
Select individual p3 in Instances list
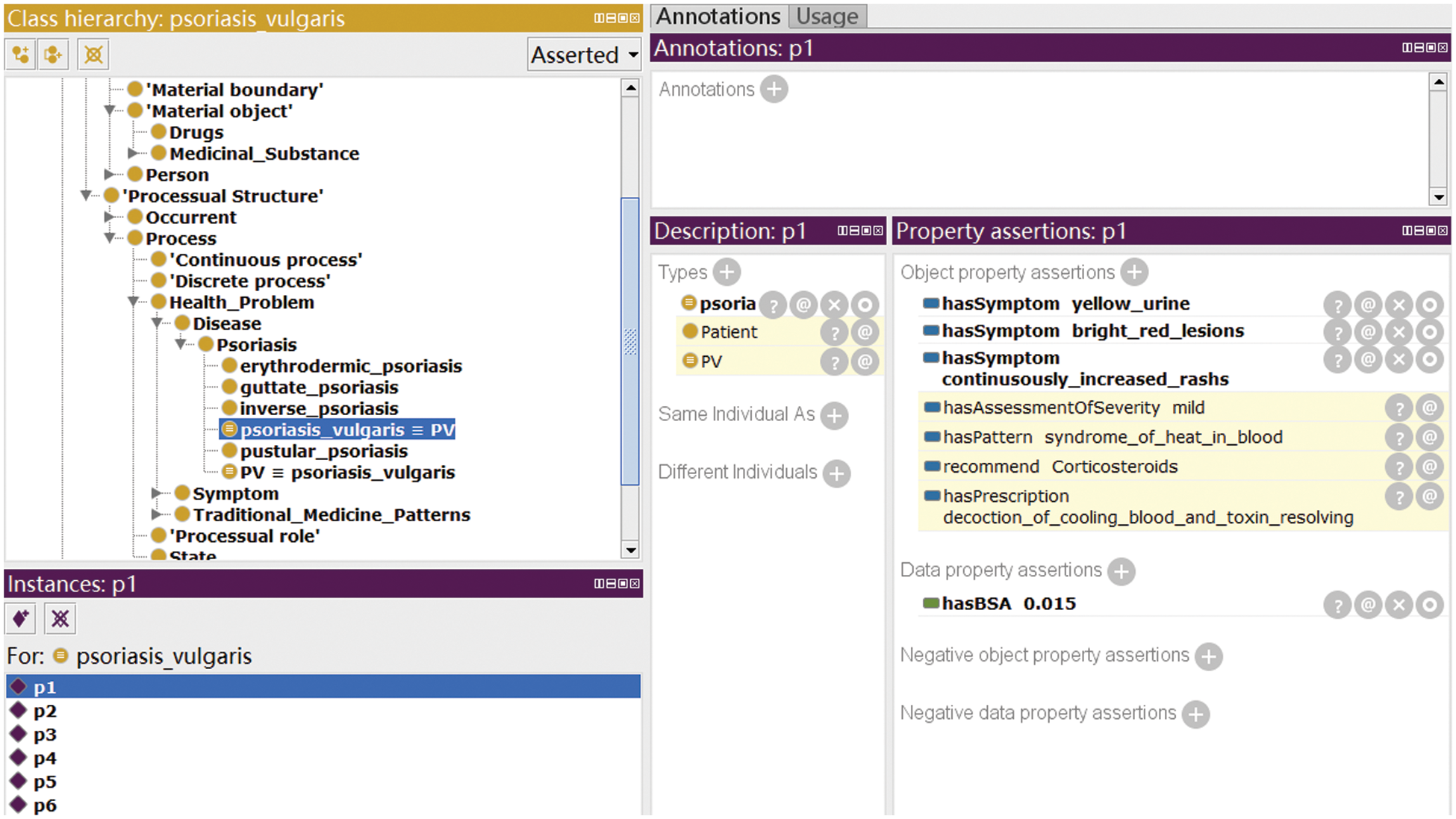[x=45, y=735]
